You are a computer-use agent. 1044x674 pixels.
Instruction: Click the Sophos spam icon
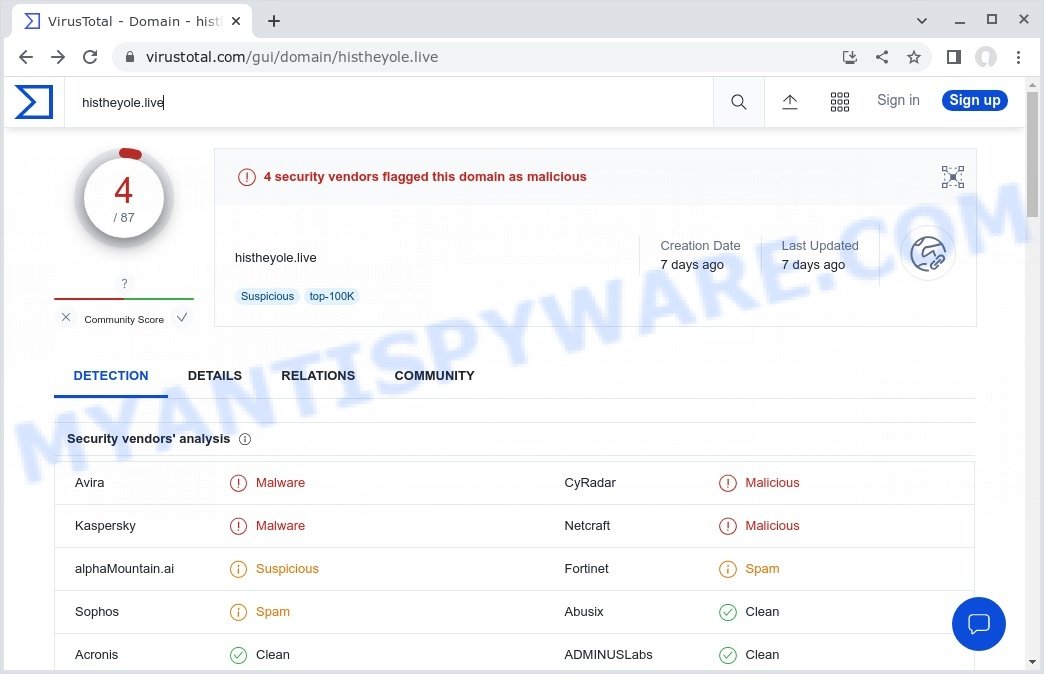[238, 612]
